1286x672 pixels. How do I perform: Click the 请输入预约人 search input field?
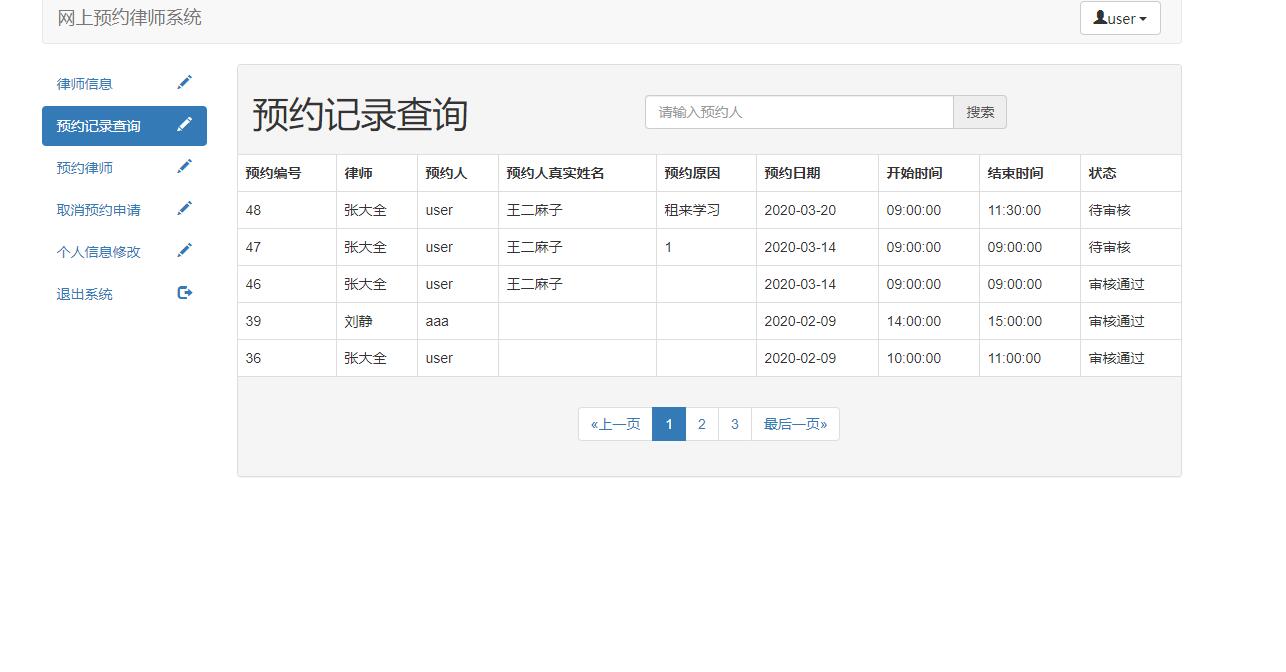(x=798, y=112)
